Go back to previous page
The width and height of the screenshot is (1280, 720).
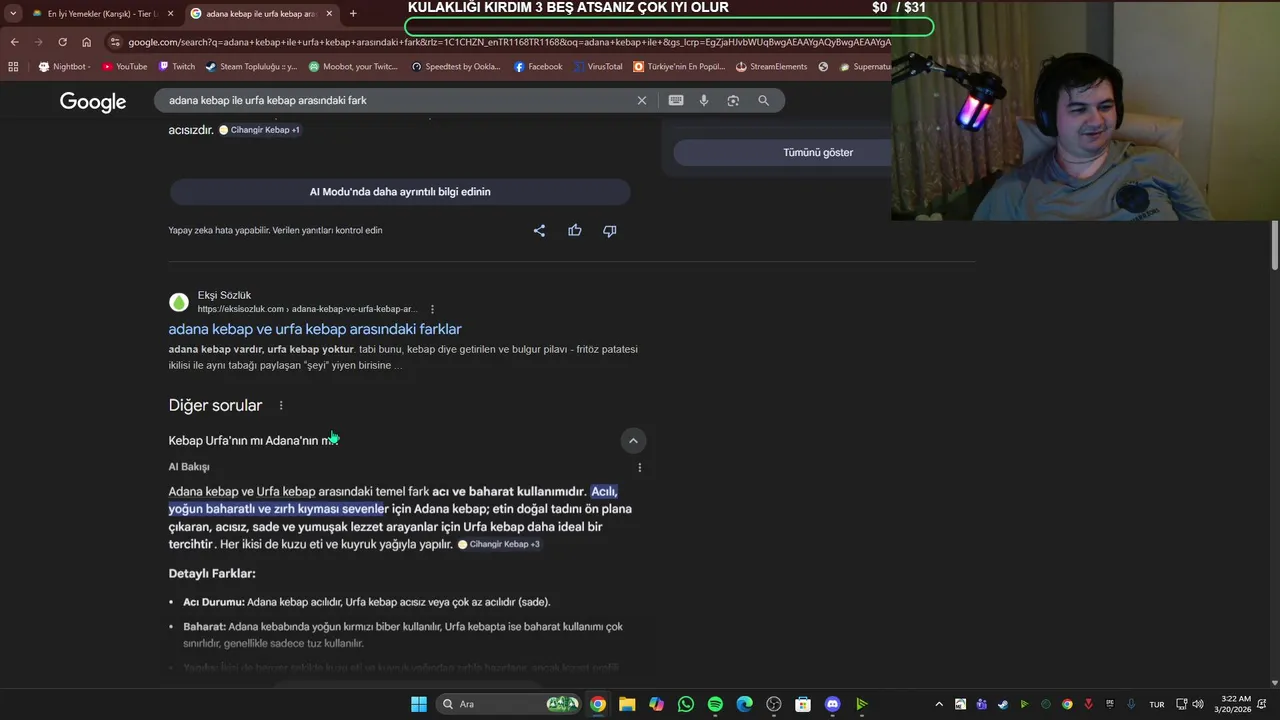click(15, 42)
